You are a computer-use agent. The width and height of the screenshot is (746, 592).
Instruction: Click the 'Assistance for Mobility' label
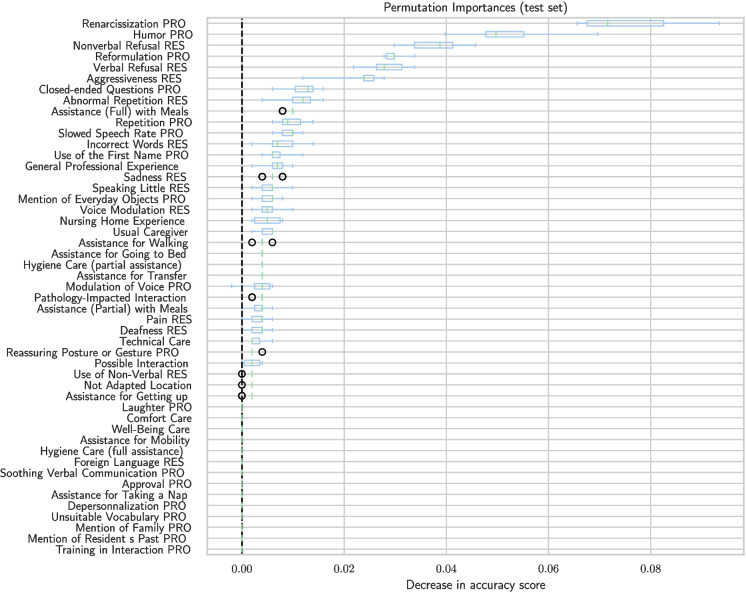(x=135, y=440)
